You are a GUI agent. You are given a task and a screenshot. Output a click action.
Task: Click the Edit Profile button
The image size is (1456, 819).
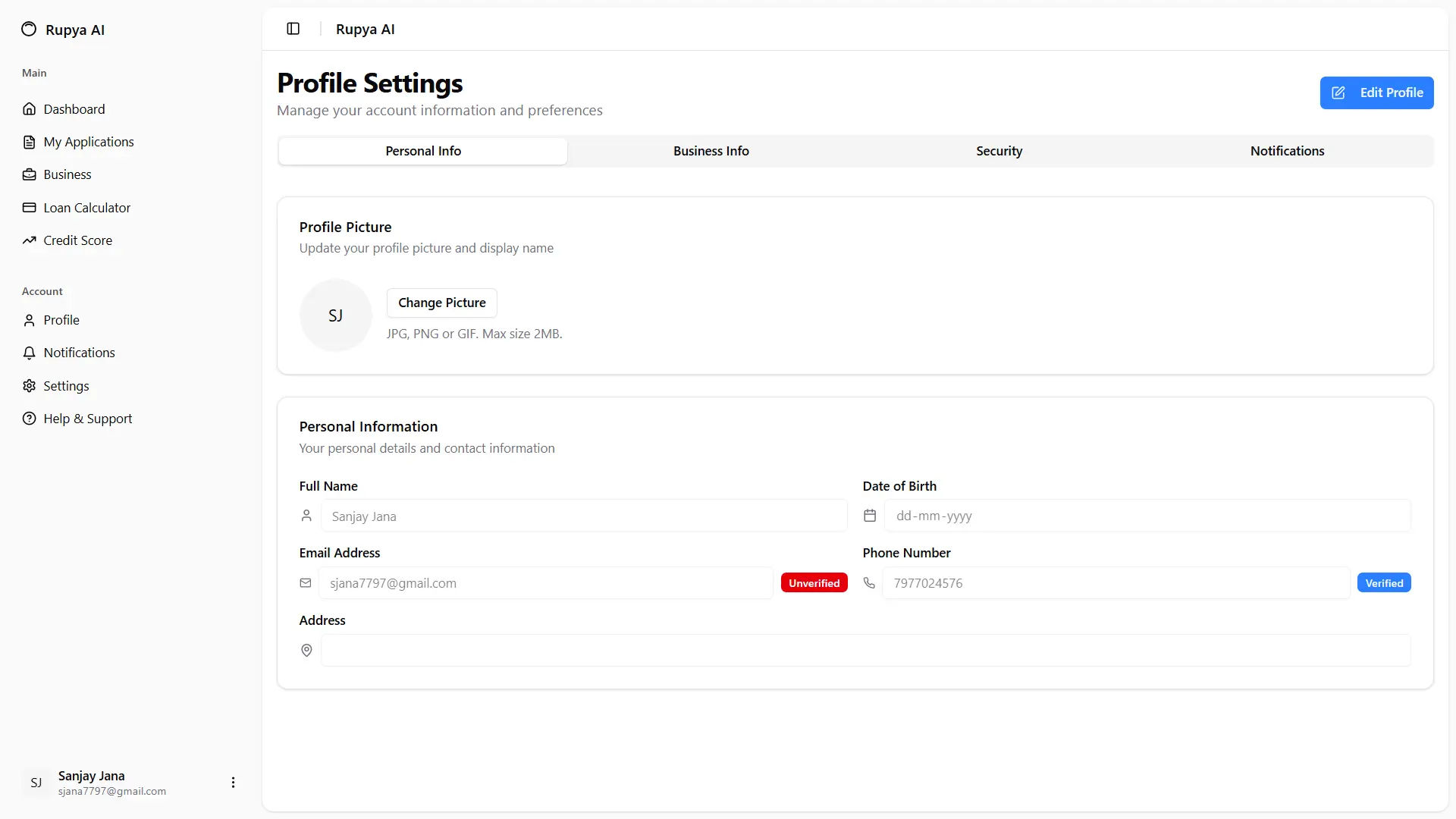coord(1376,93)
